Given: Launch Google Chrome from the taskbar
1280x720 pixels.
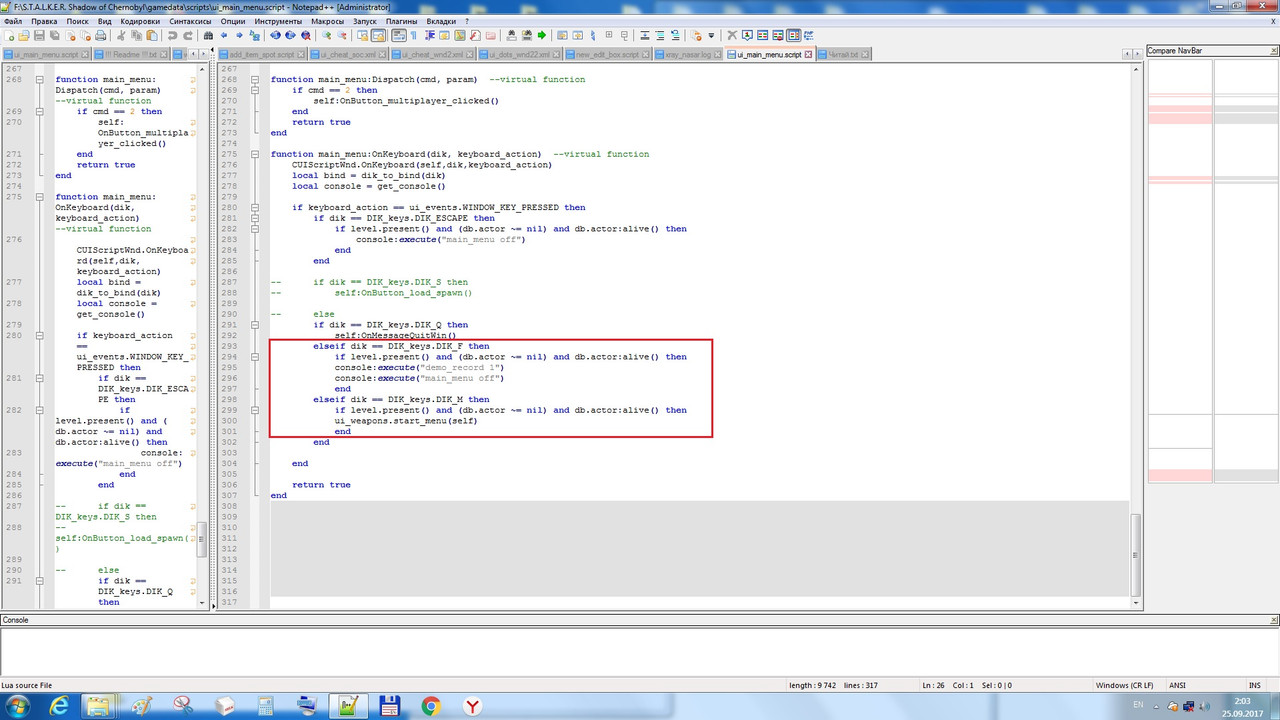Looking at the screenshot, I should (430, 705).
